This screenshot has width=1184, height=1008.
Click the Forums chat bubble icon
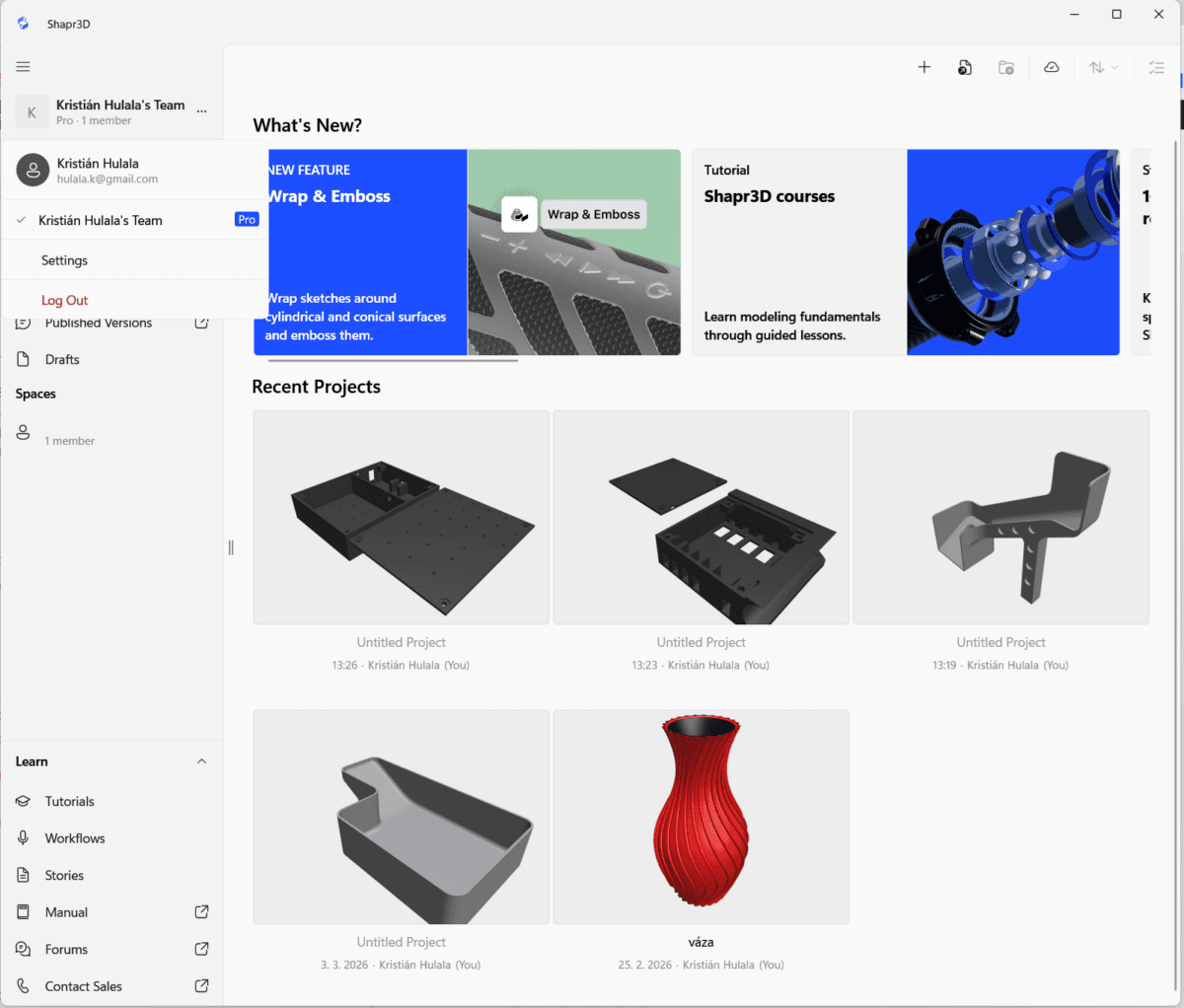point(24,949)
